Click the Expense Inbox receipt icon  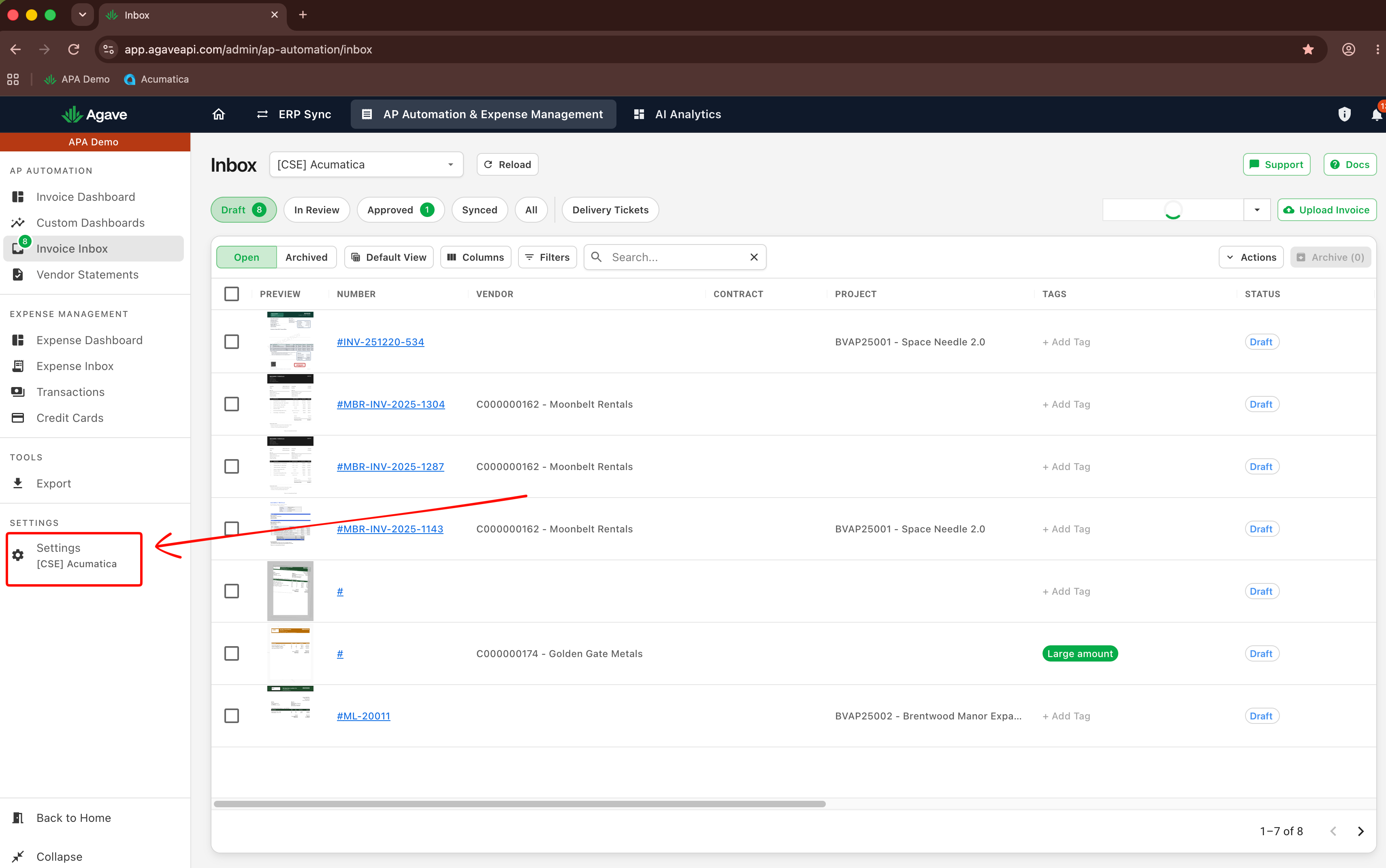(18, 366)
